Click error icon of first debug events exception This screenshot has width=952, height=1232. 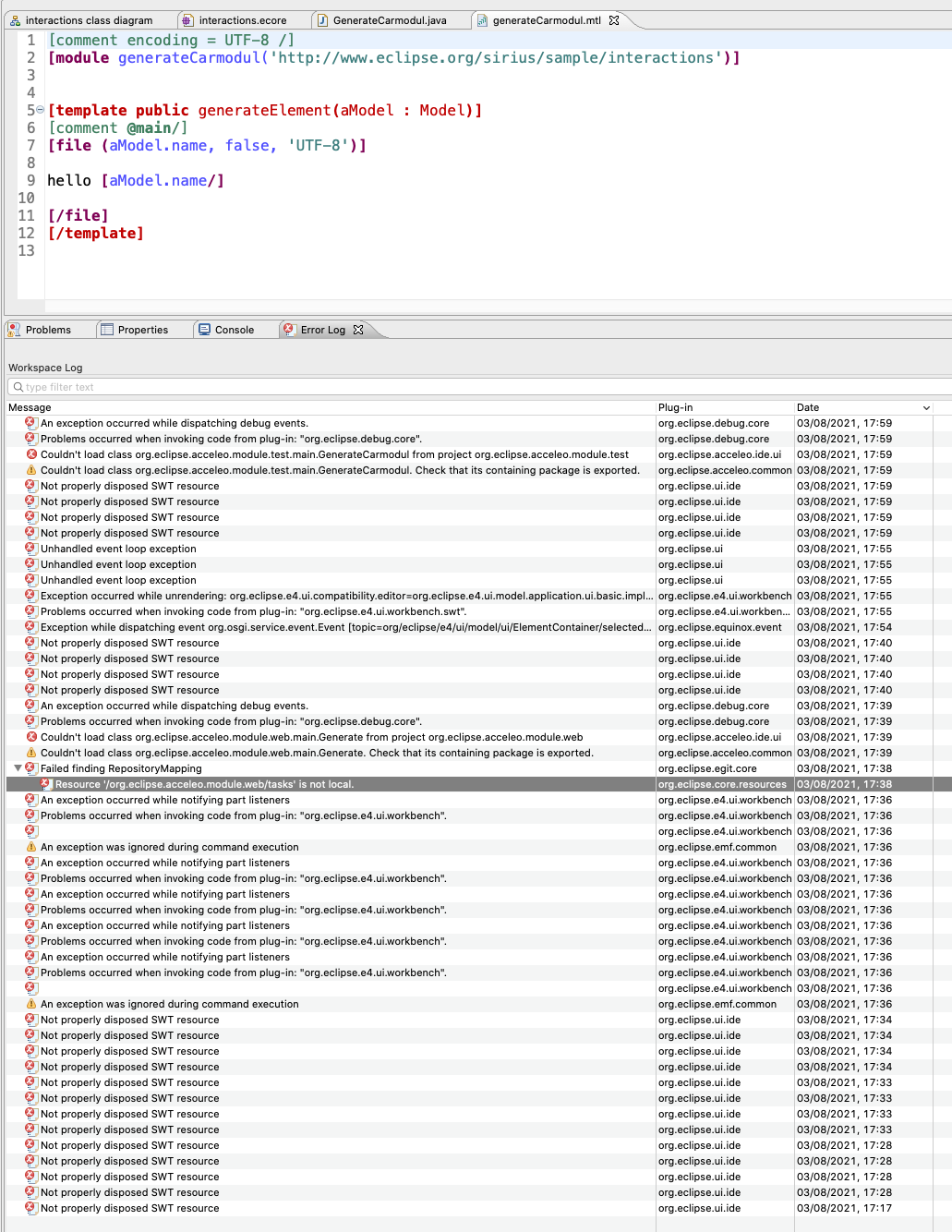click(30, 423)
